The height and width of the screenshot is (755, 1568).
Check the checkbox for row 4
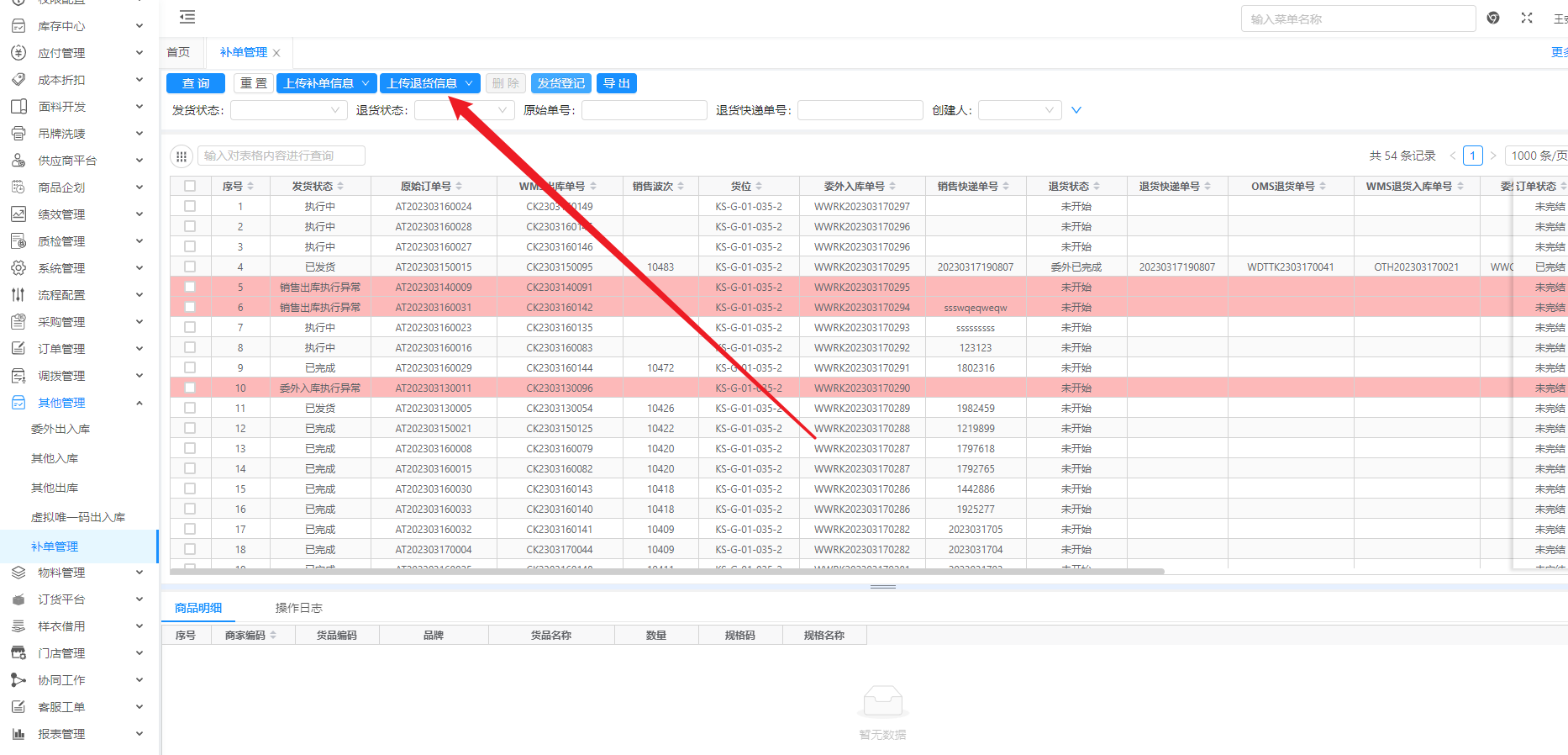click(190, 267)
